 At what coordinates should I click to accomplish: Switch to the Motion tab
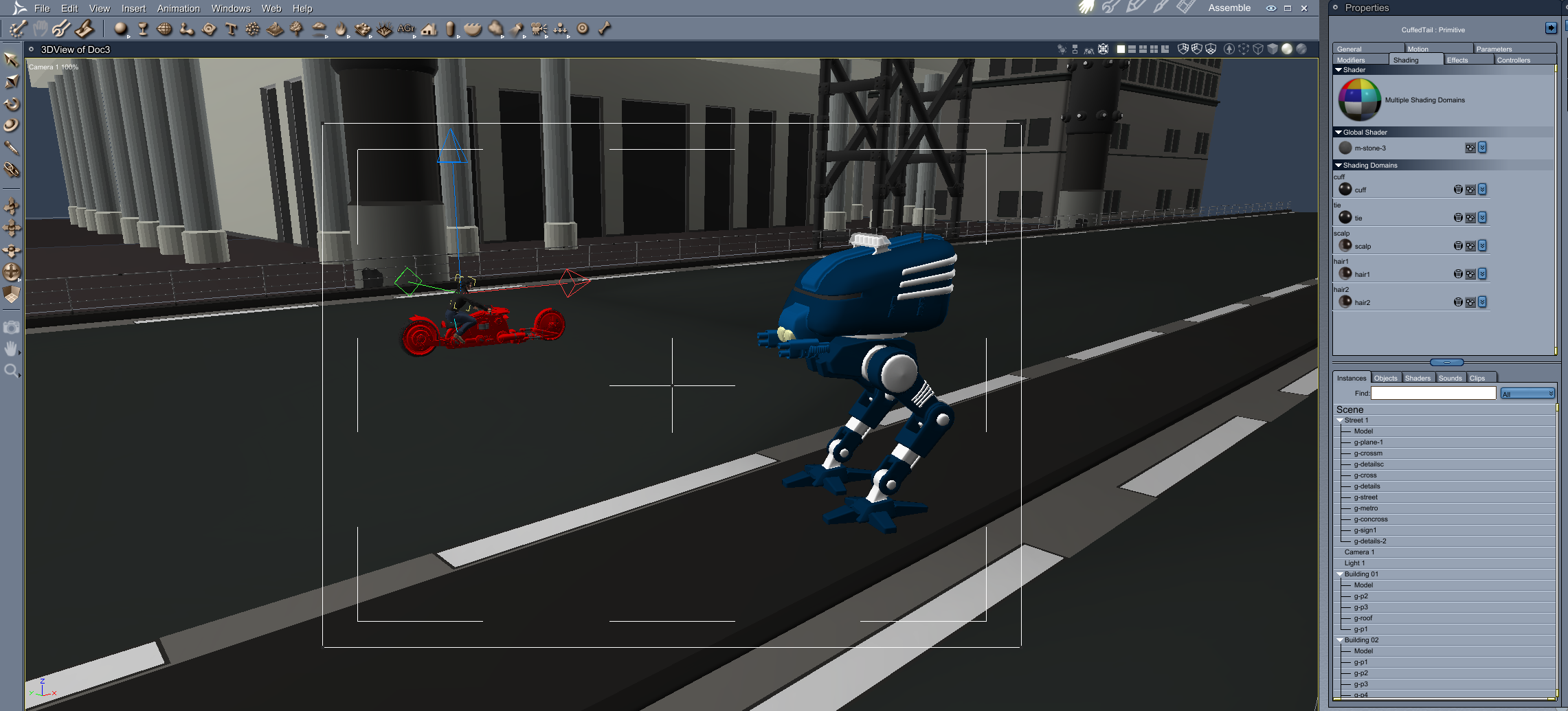(x=1439, y=49)
